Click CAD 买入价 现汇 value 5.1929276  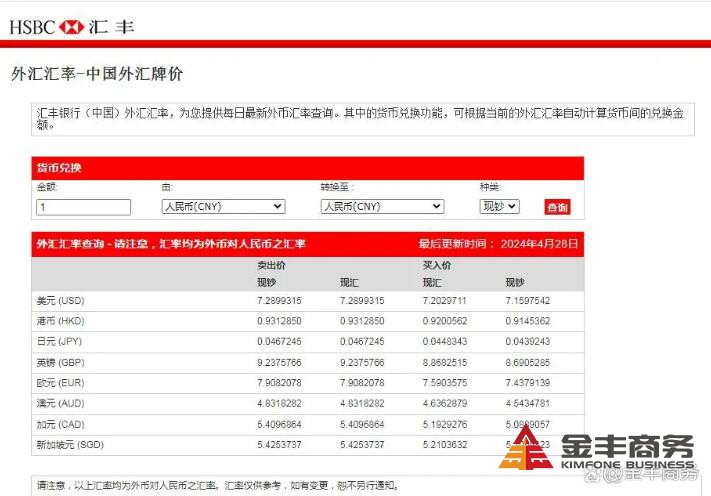point(444,424)
